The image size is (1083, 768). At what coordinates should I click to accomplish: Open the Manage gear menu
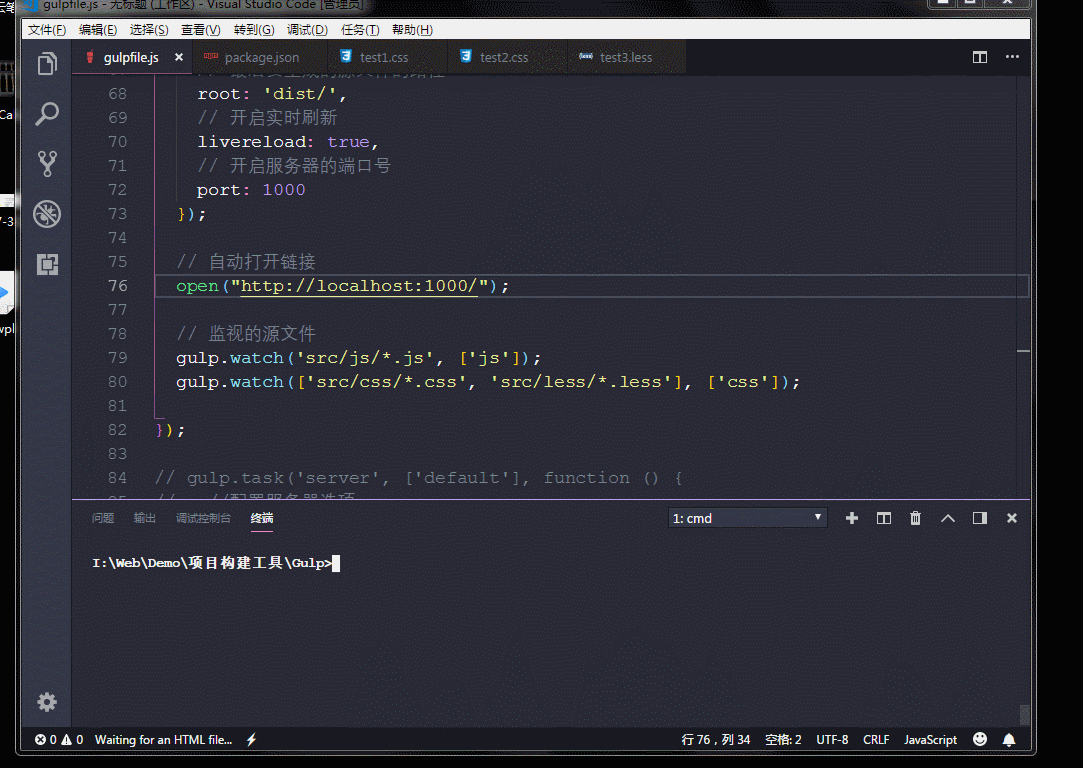[x=47, y=702]
